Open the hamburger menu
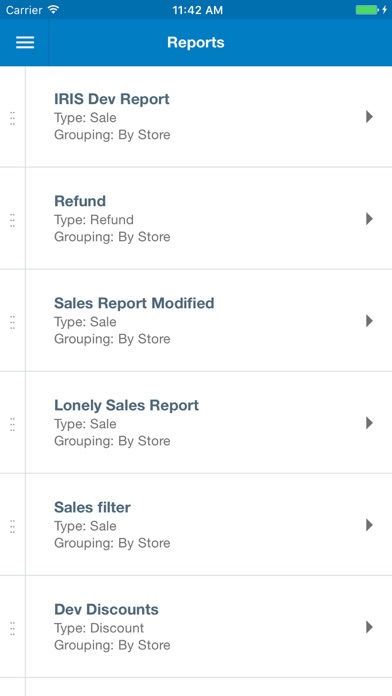392x696 pixels. pos(25,42)
